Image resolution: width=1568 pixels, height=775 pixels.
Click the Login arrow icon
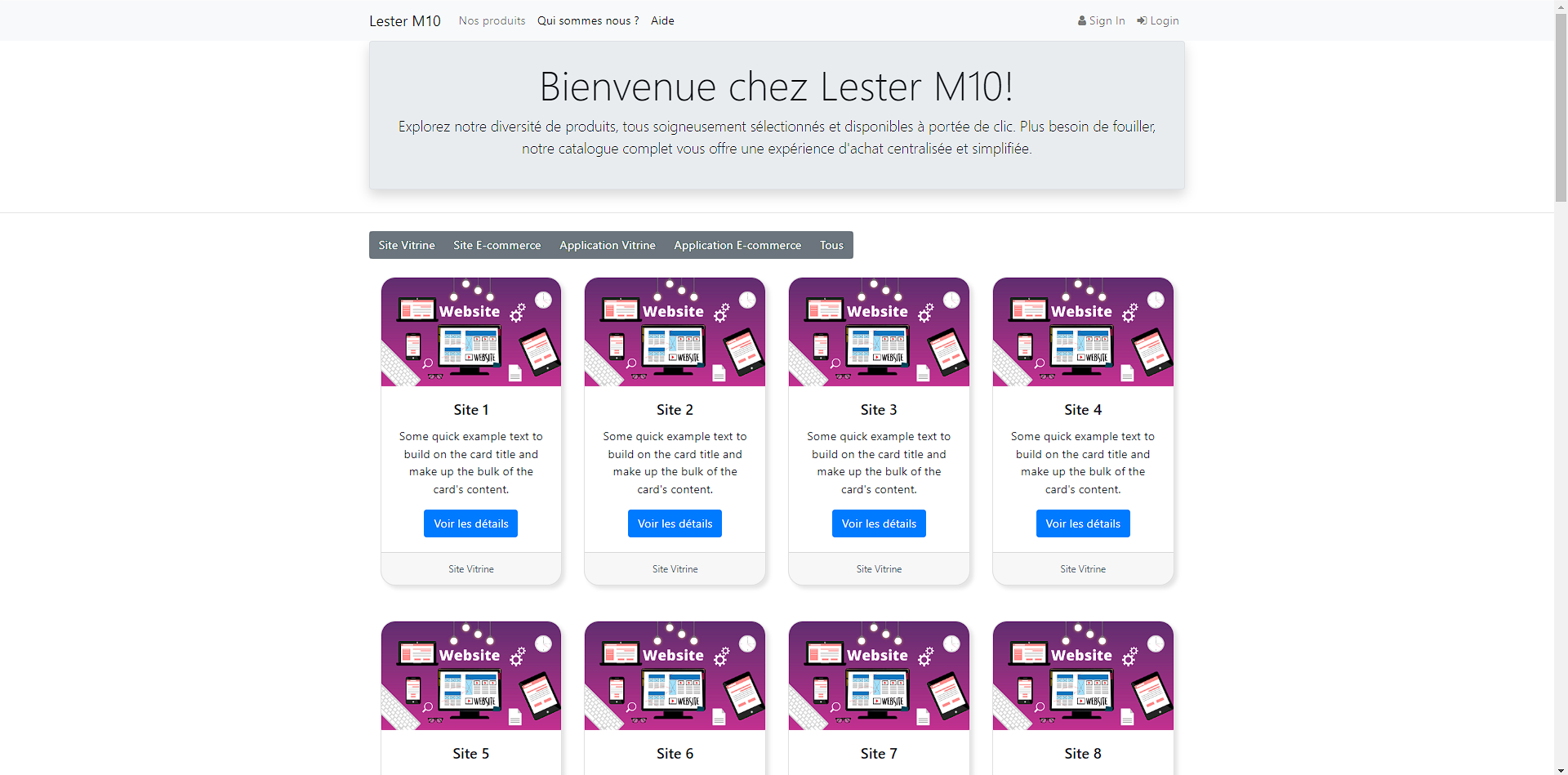1142,21
